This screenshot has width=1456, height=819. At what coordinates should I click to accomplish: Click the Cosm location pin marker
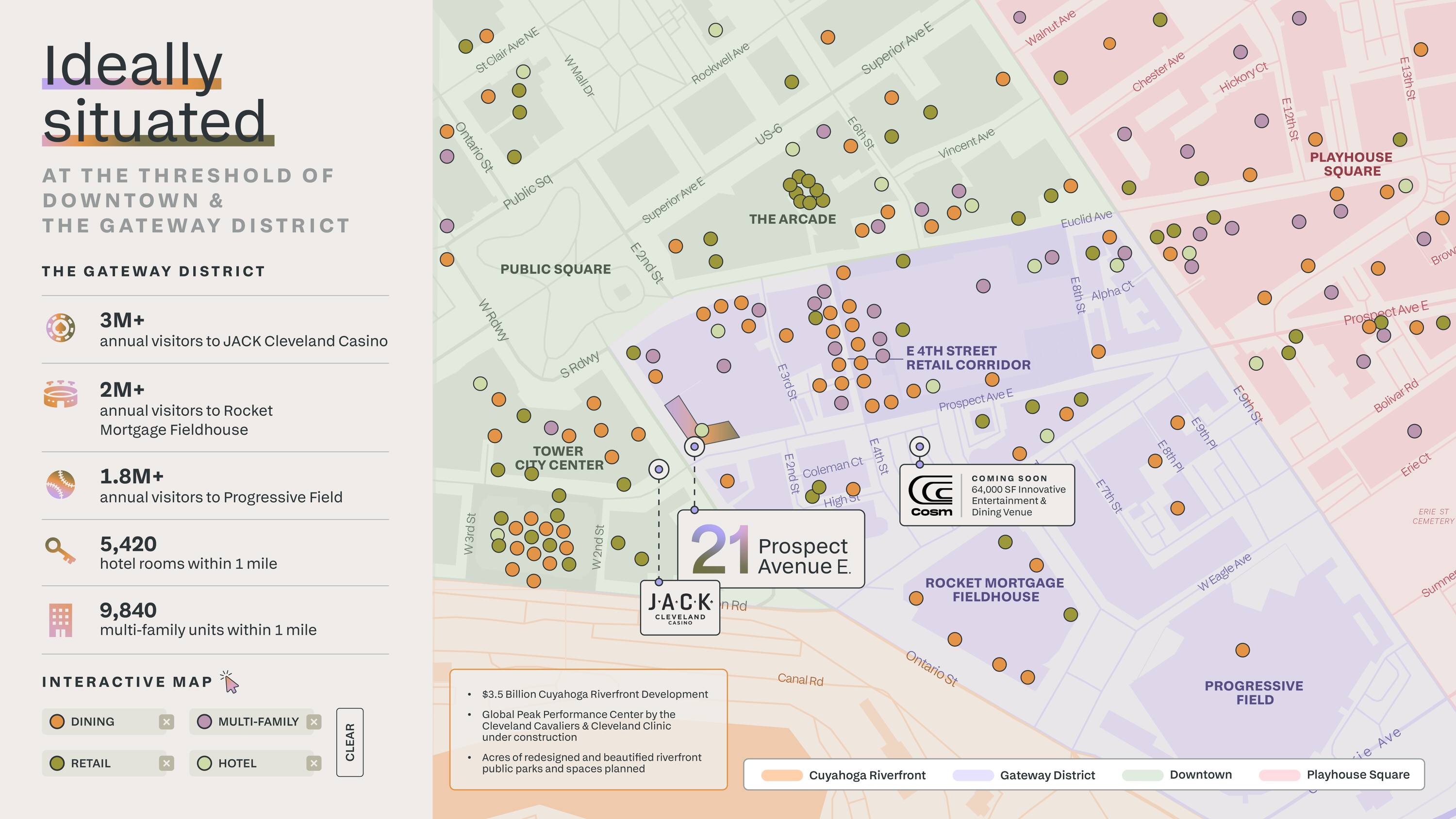point(920,446)
